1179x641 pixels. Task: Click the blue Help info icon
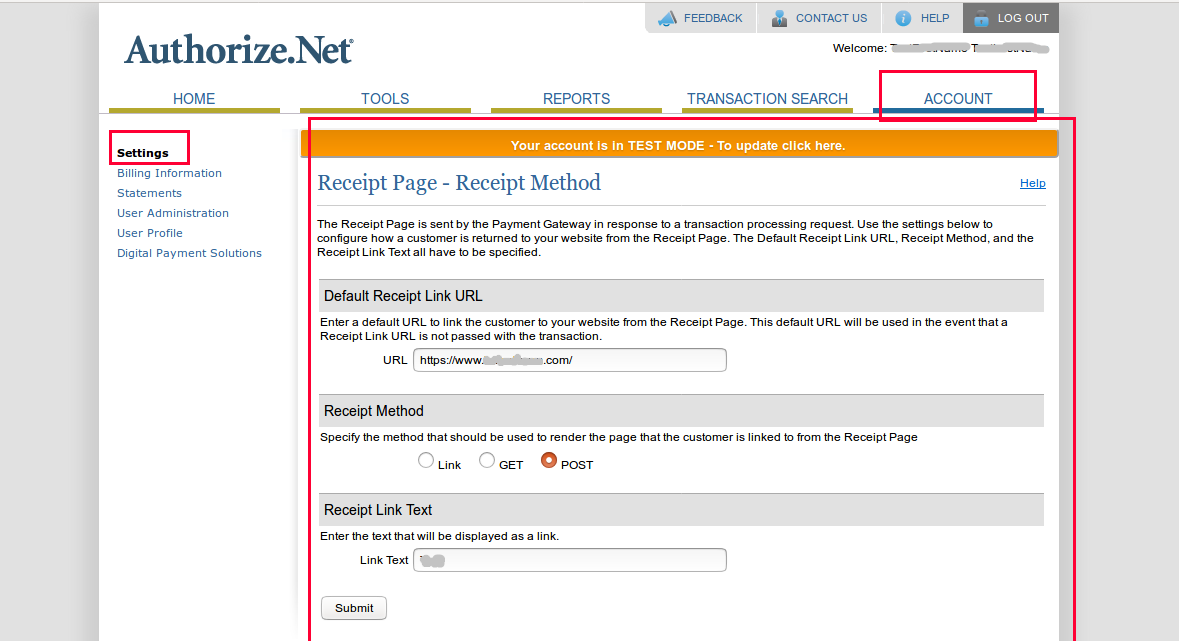coord(903,19)
